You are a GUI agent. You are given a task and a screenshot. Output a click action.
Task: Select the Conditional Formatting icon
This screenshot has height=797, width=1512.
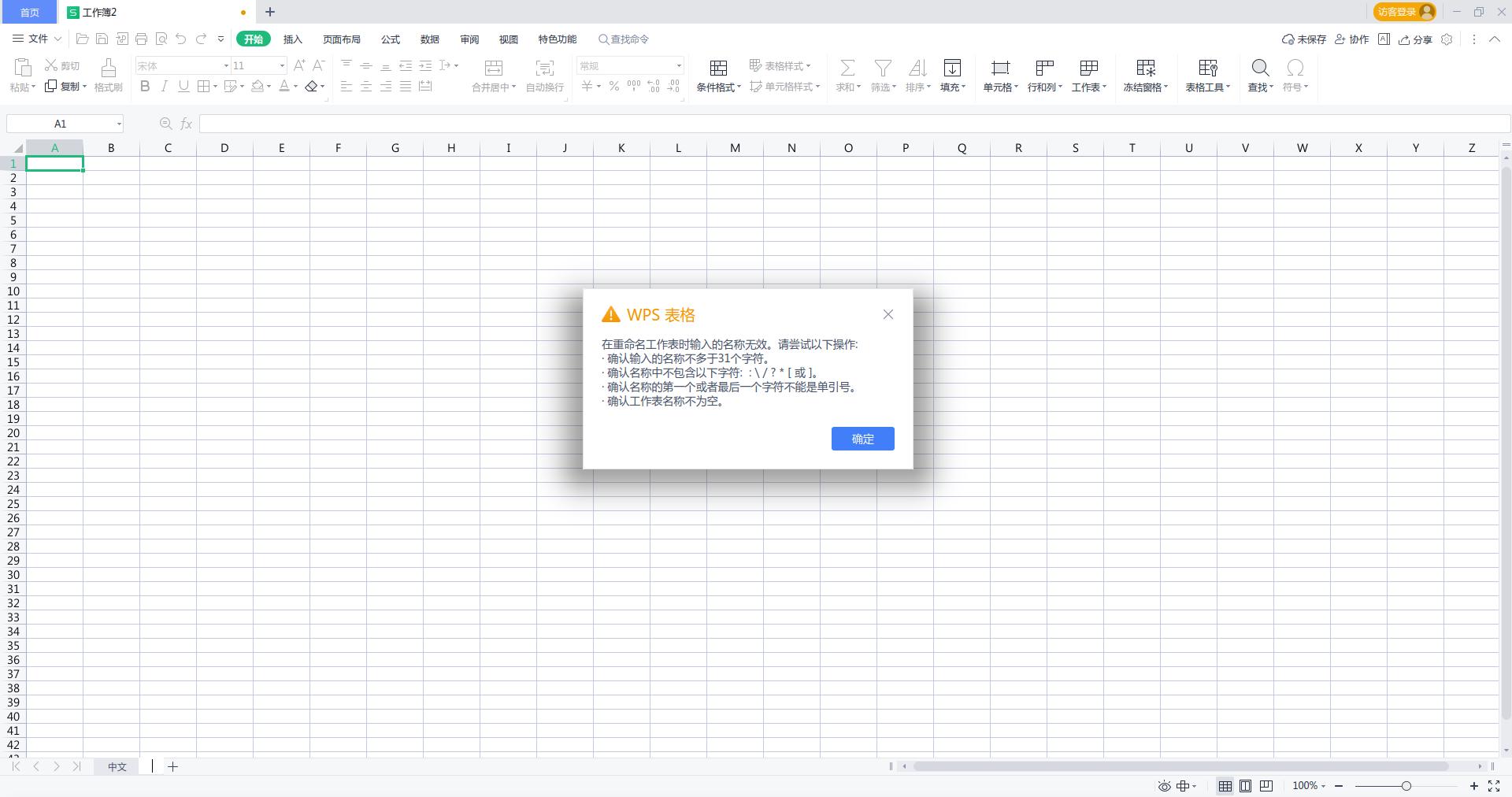pos(717,75)
